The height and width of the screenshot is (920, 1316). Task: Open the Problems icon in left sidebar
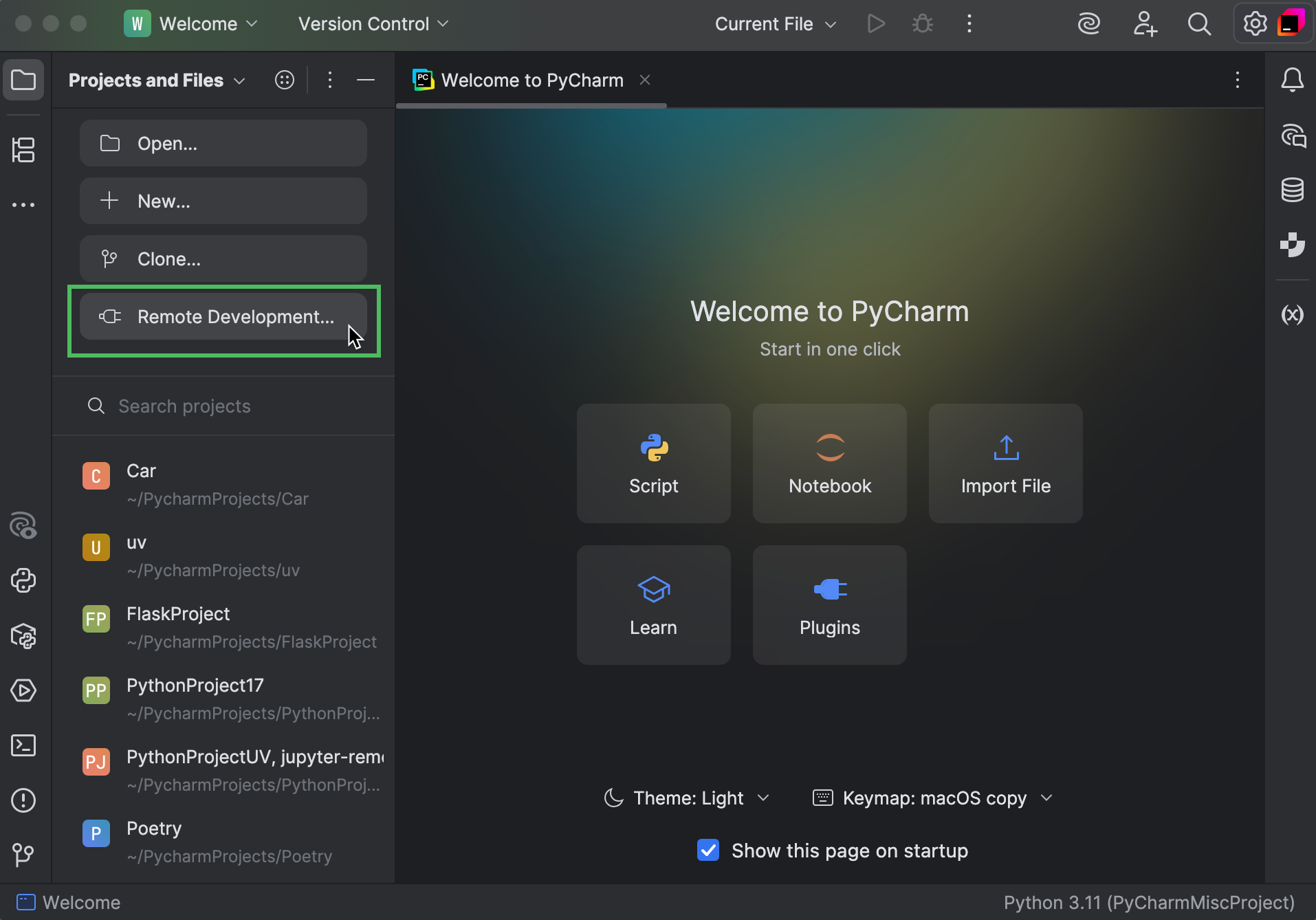click(23, 800)
